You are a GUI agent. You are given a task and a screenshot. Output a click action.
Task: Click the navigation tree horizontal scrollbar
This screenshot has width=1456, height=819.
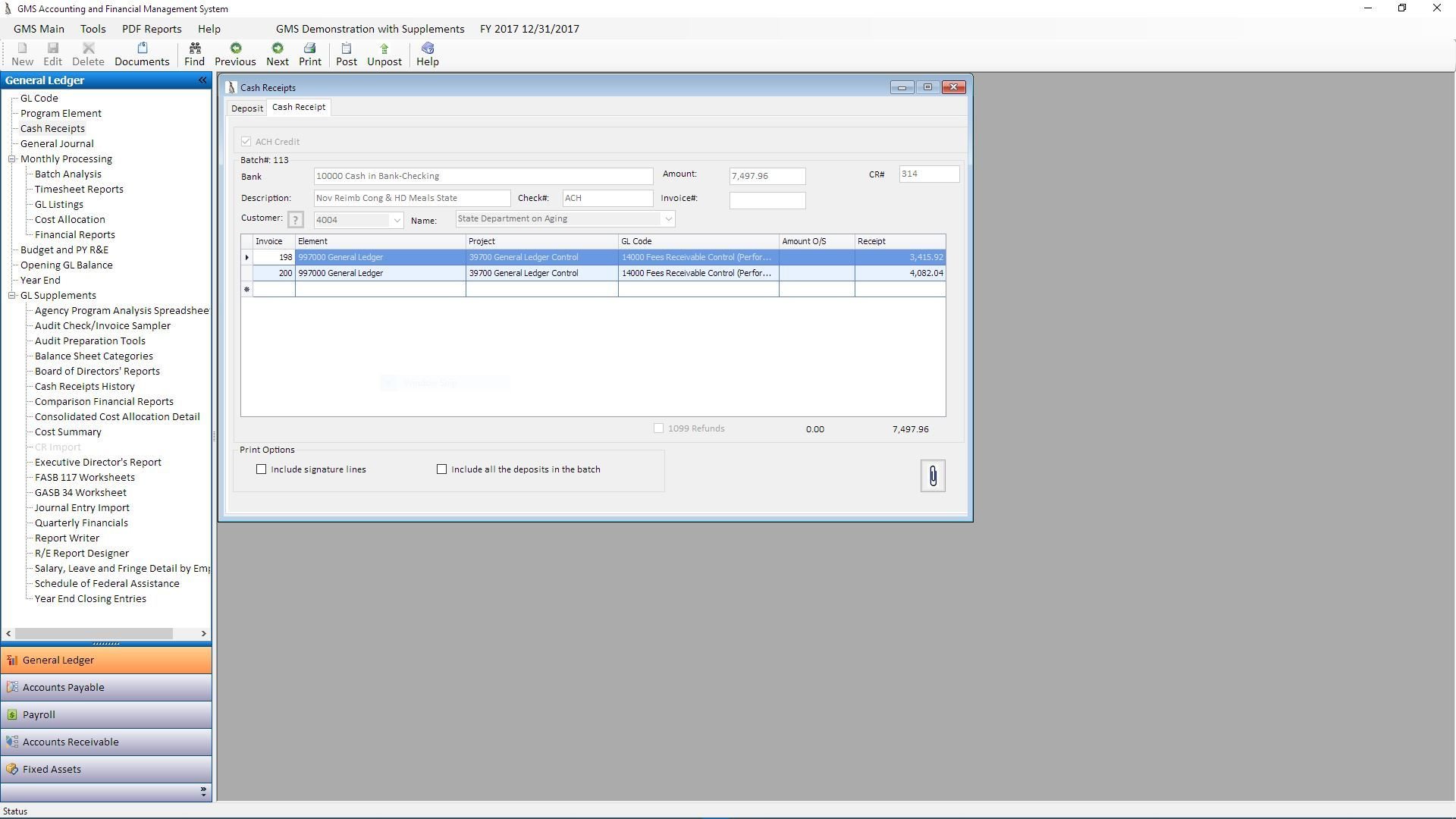click(x=94, y=633)
